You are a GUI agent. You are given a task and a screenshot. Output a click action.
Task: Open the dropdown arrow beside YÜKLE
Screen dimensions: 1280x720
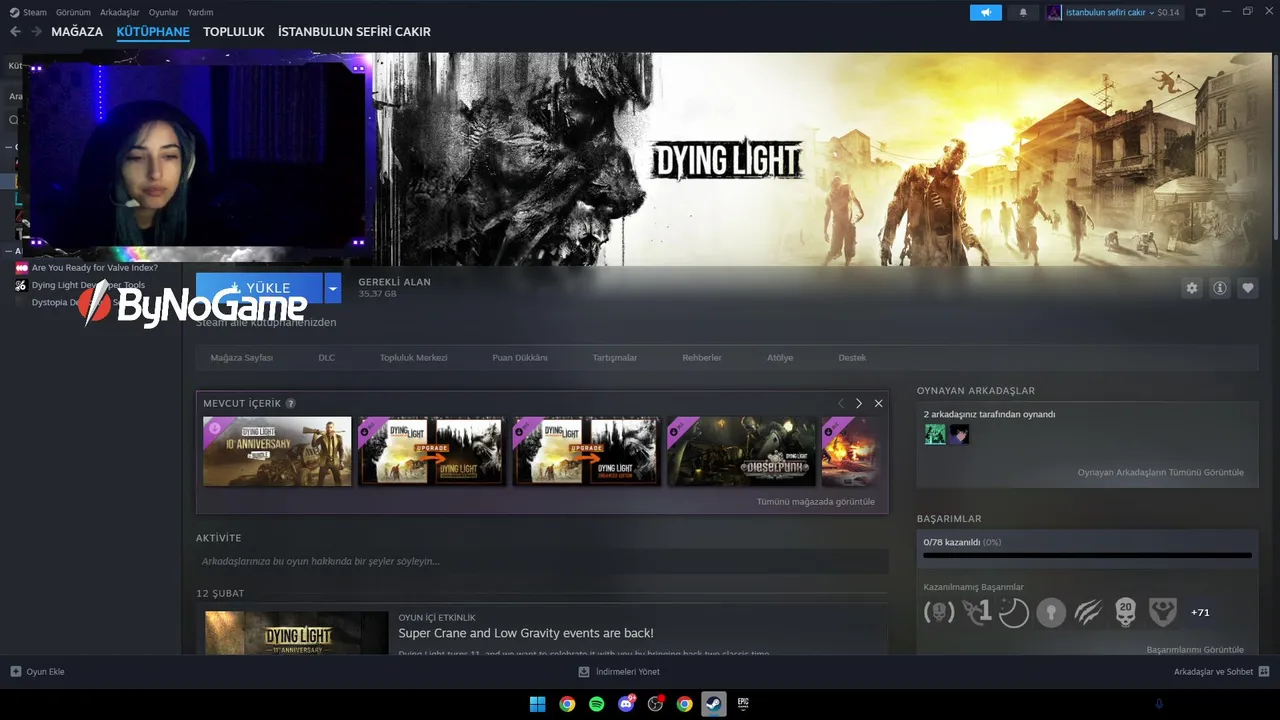pyautogui.click(x=333, y=288)
